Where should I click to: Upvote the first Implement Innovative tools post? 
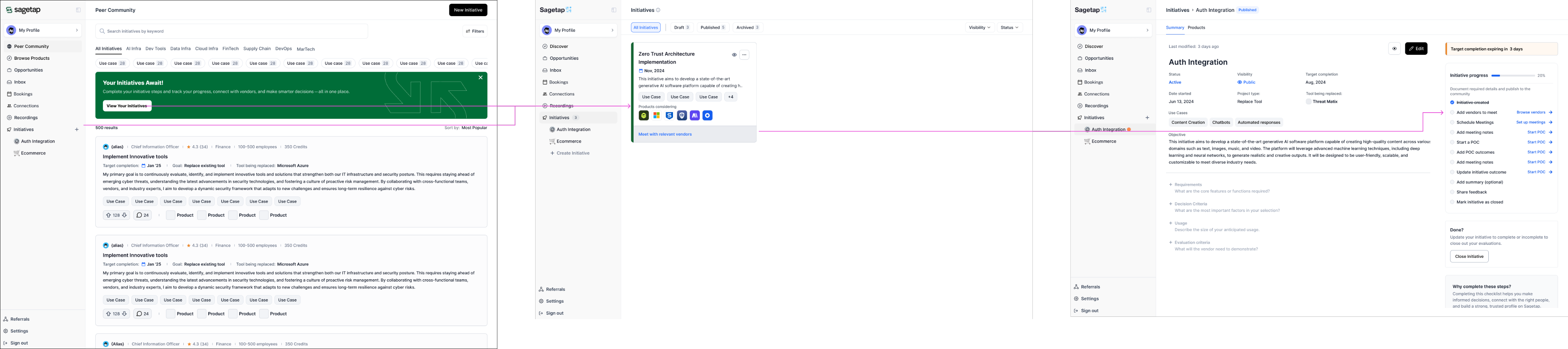point(108,215)
